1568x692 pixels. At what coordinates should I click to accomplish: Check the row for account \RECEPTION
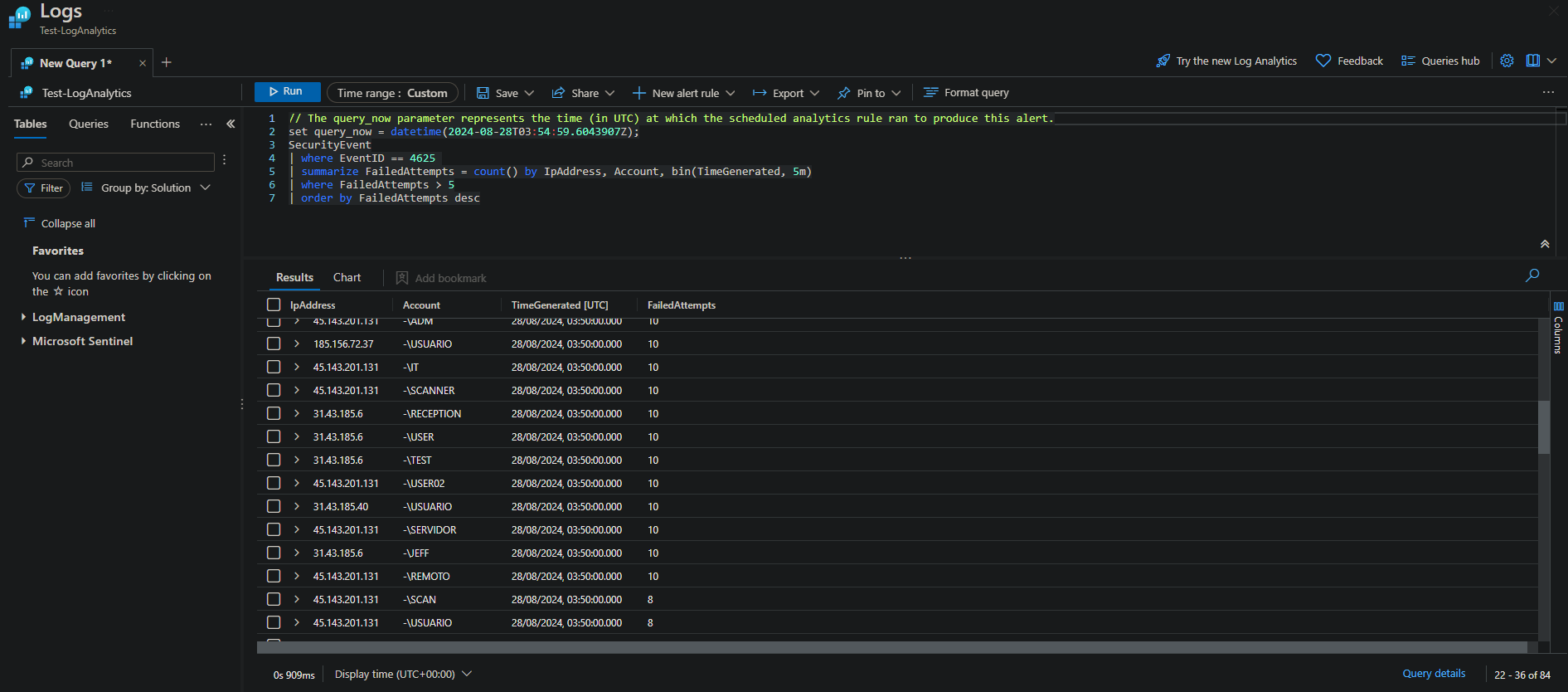click(274, 413)
